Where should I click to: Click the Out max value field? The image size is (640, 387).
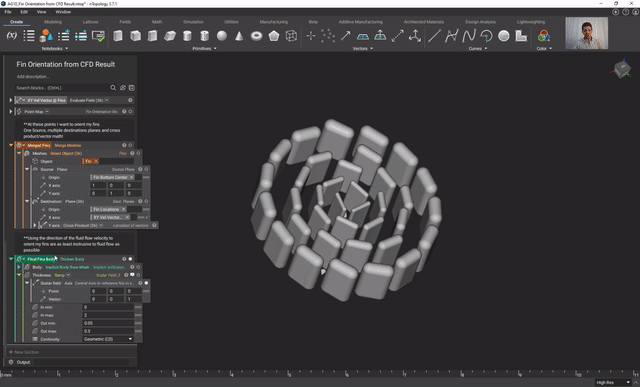coord(108,331)
